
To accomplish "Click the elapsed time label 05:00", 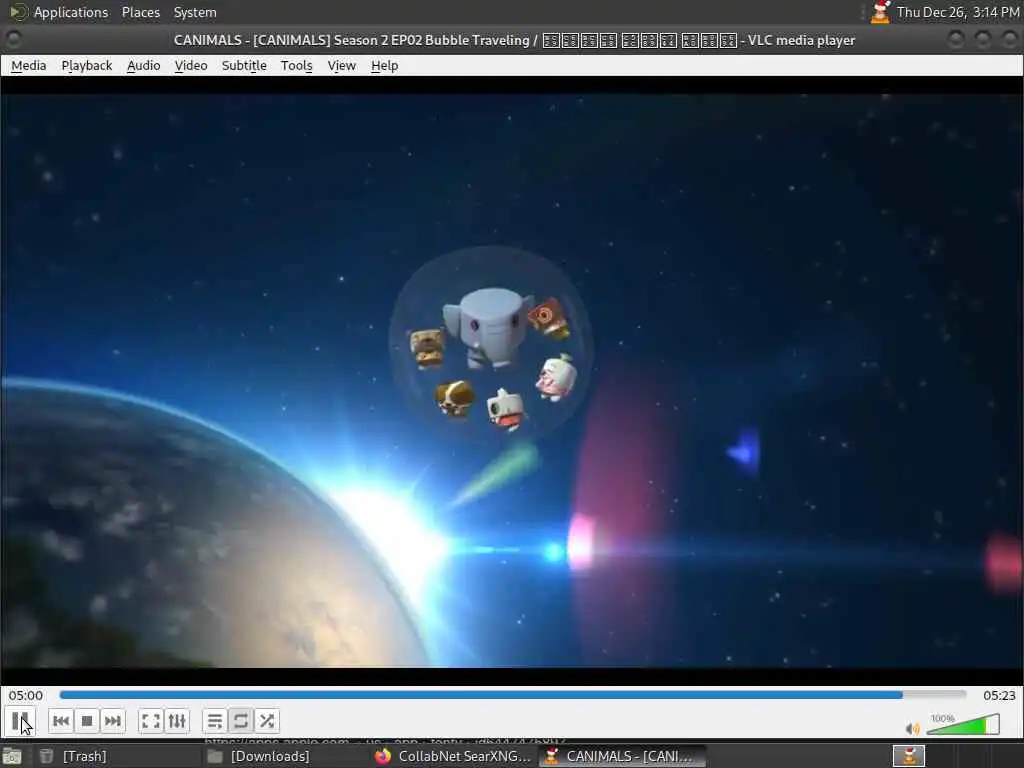I will click(x=25, y=696).
